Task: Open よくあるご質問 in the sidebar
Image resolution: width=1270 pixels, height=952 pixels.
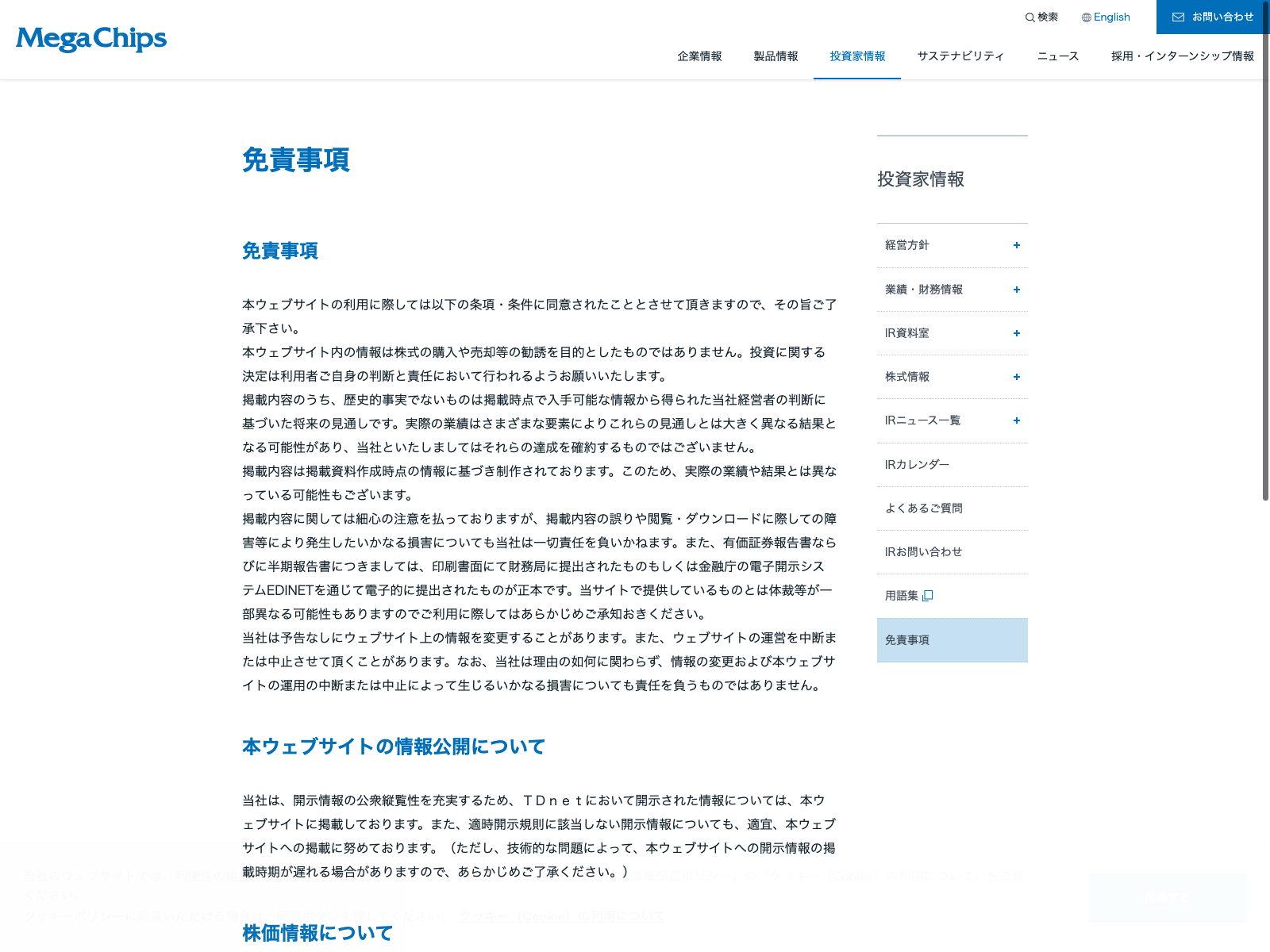Action: [923, 509]
